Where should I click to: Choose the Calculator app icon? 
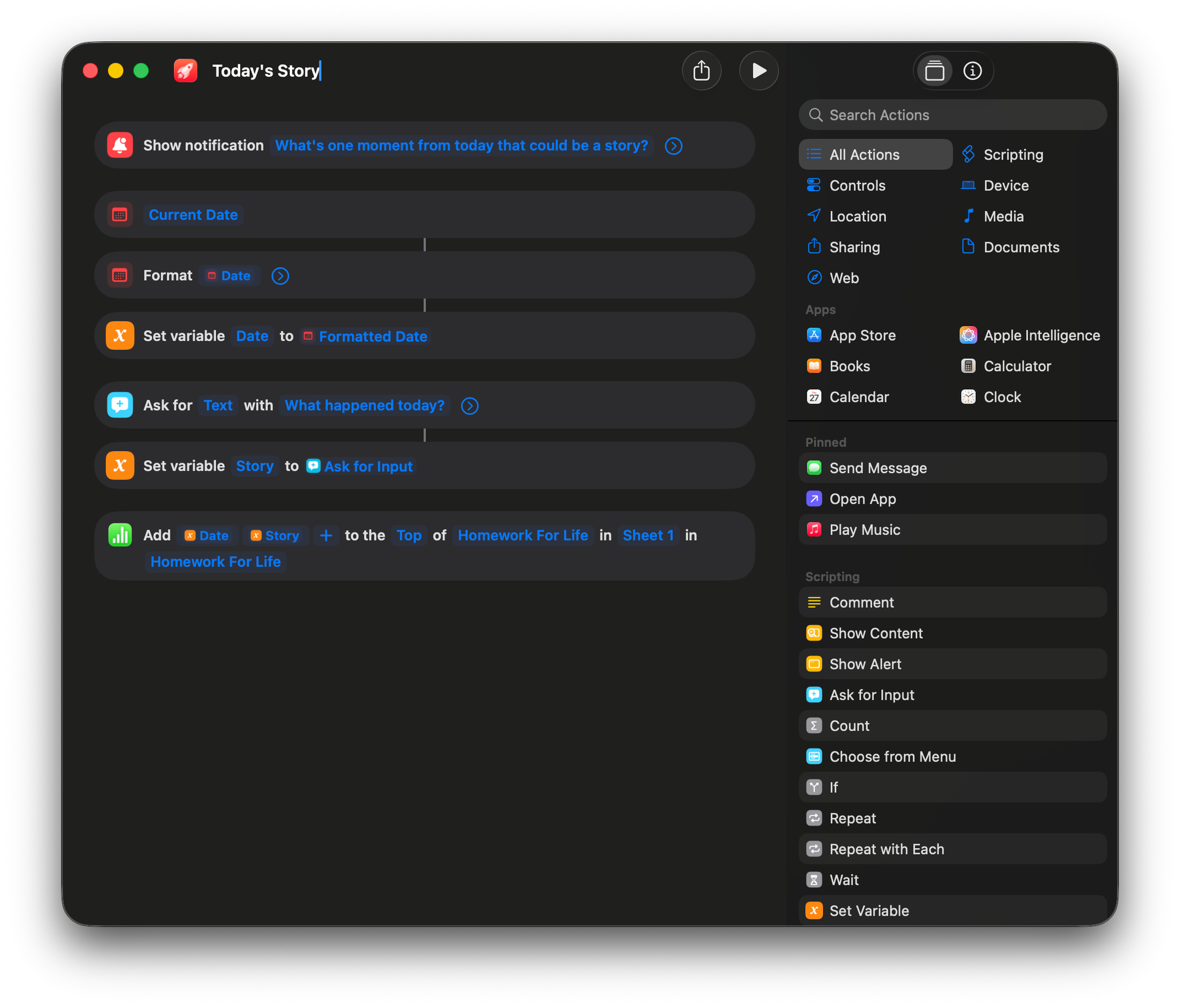click(x=968, y=366)
